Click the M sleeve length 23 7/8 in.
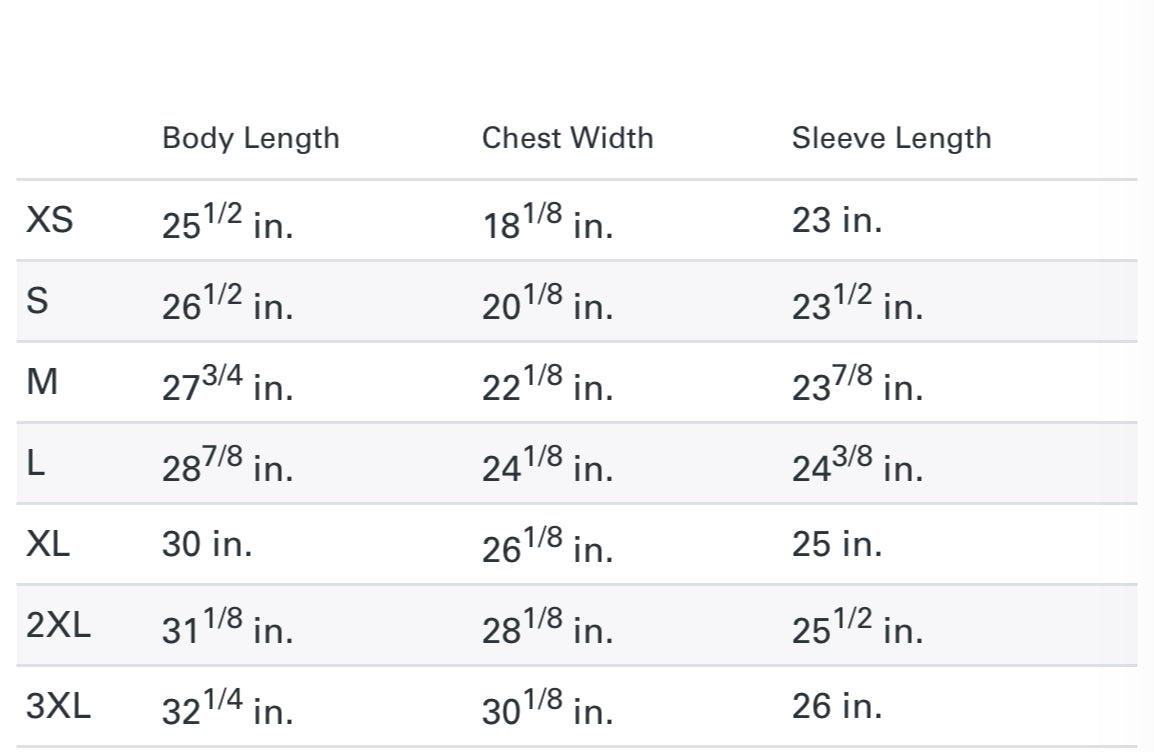 coord(857,382)
